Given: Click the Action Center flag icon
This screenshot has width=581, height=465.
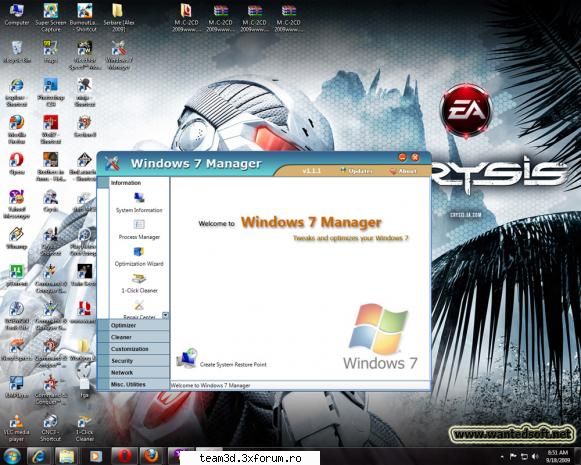Looking at the screenshot, I should (513, 456).
